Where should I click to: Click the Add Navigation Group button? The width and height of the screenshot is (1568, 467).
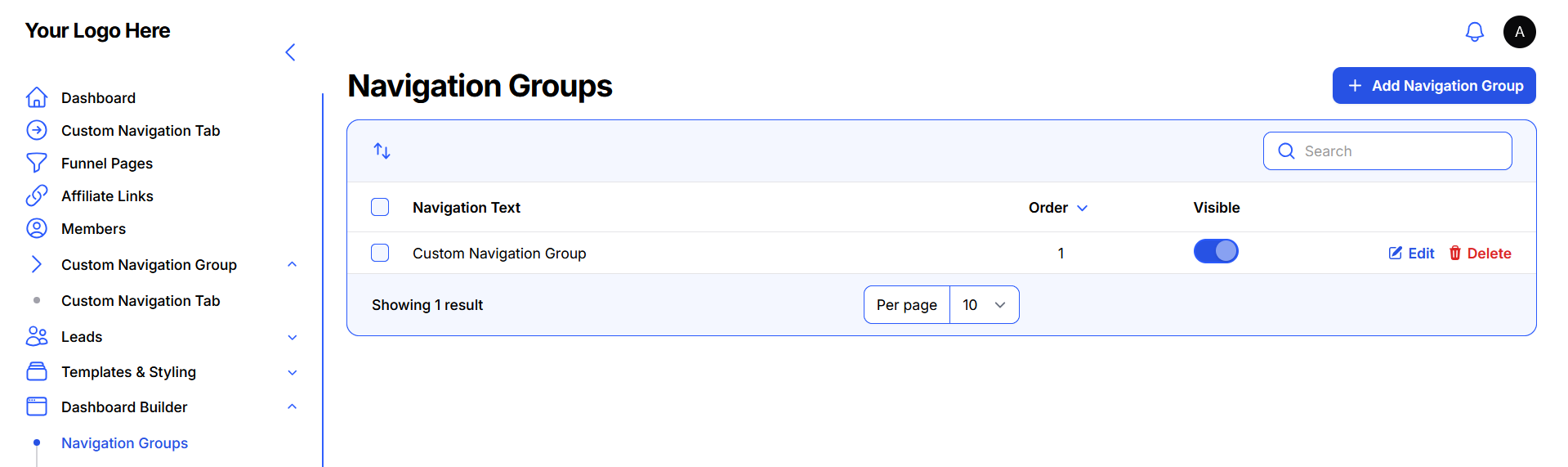(1433, 86)
